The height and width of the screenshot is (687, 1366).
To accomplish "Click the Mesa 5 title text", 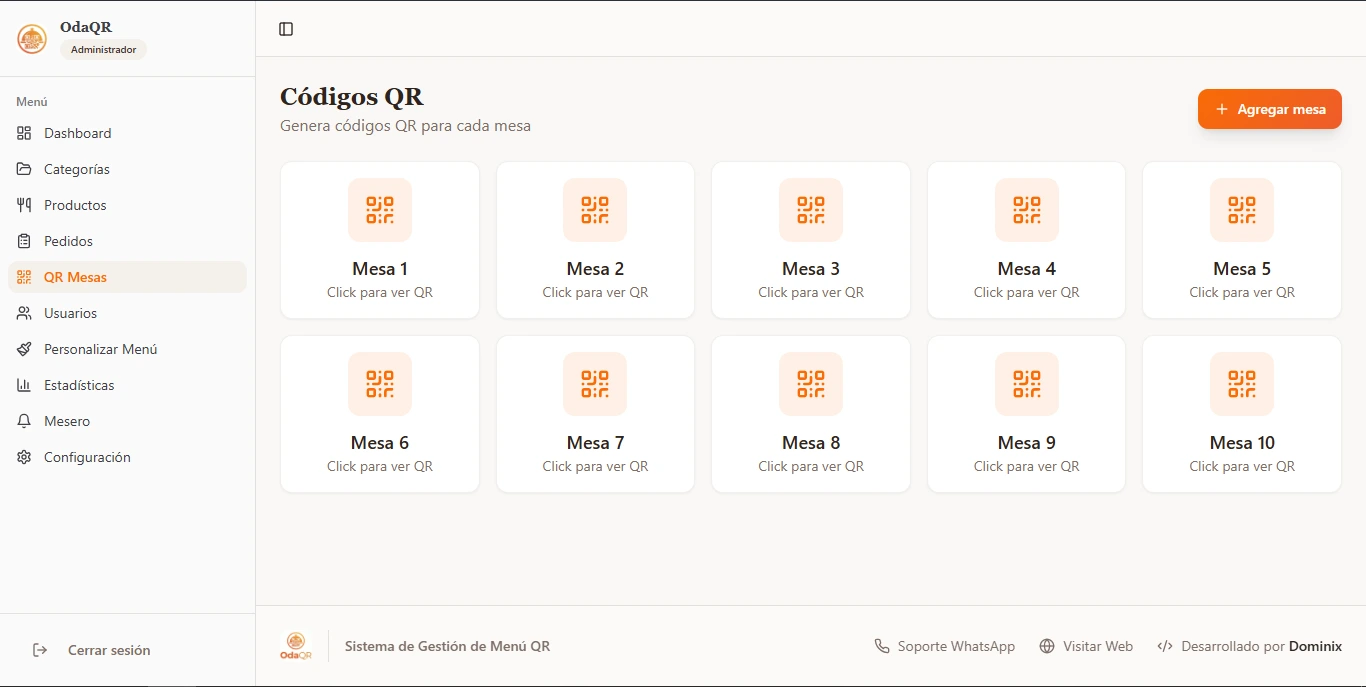I will [1242, 269].
